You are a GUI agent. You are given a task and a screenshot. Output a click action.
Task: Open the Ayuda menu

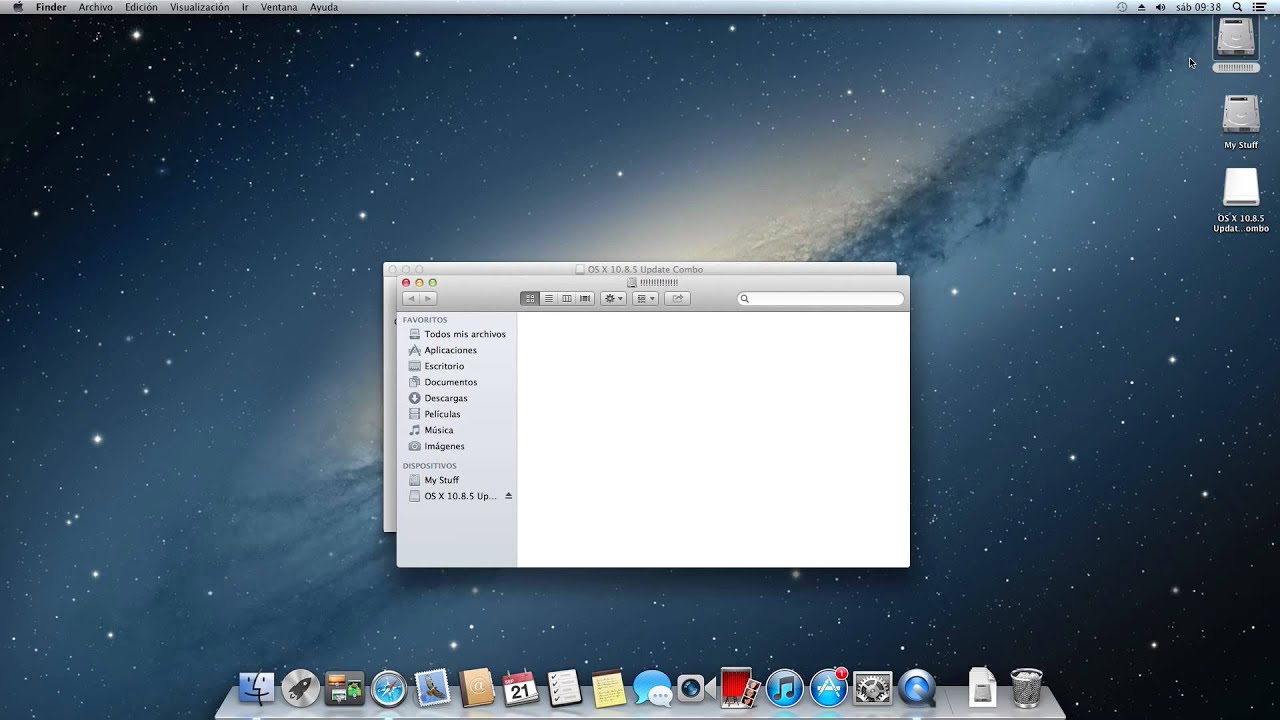tap(324, 7)
